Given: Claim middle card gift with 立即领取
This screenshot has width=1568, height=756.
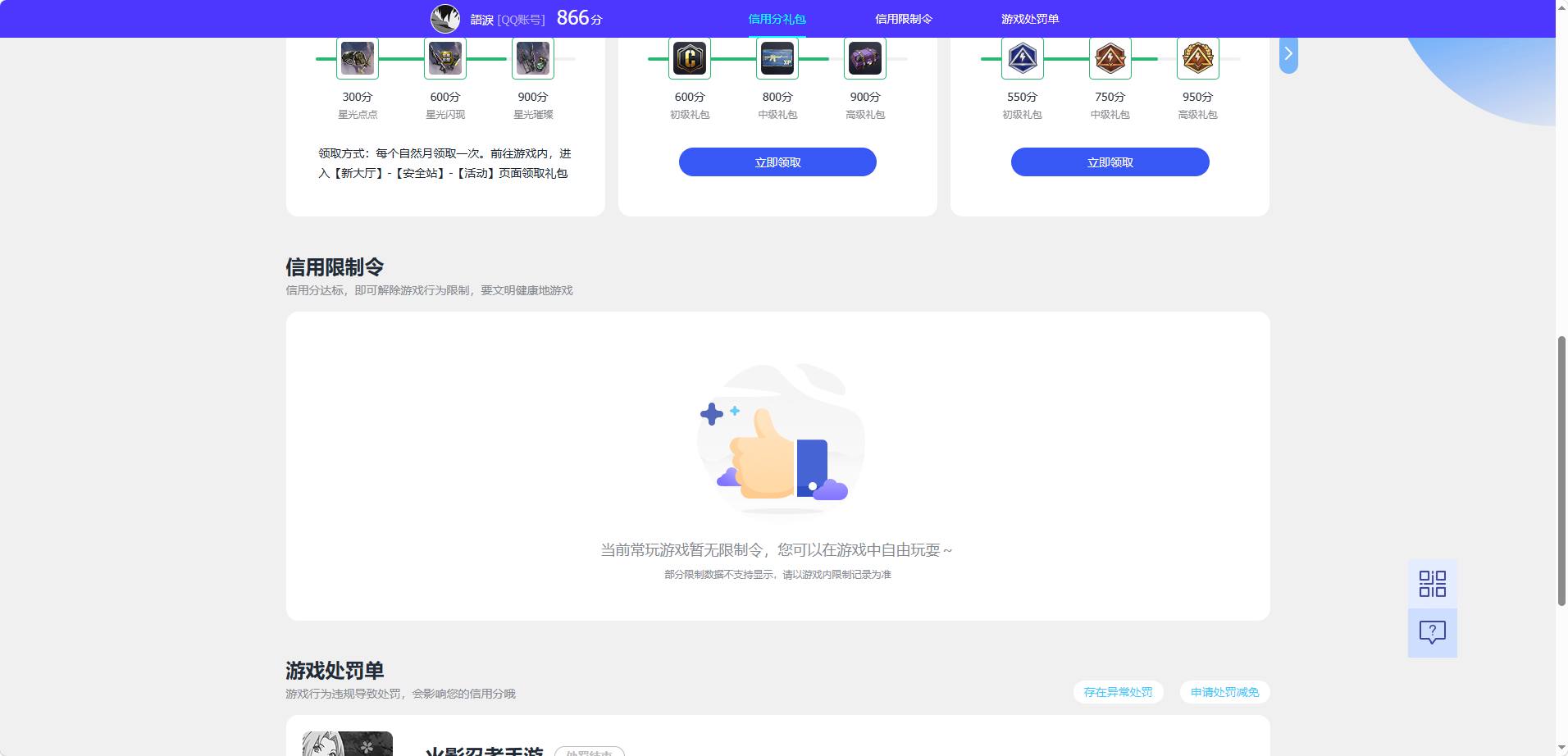Looking at the screenshot, I should pos(777,162).
